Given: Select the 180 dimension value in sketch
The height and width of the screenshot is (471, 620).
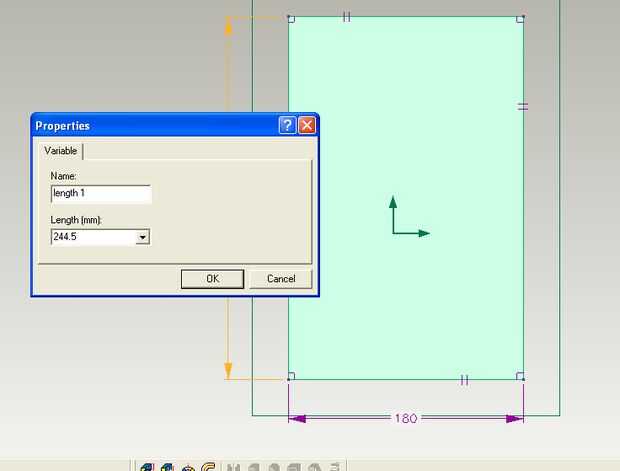Looking at the screenshot, I should pos(406,418).
